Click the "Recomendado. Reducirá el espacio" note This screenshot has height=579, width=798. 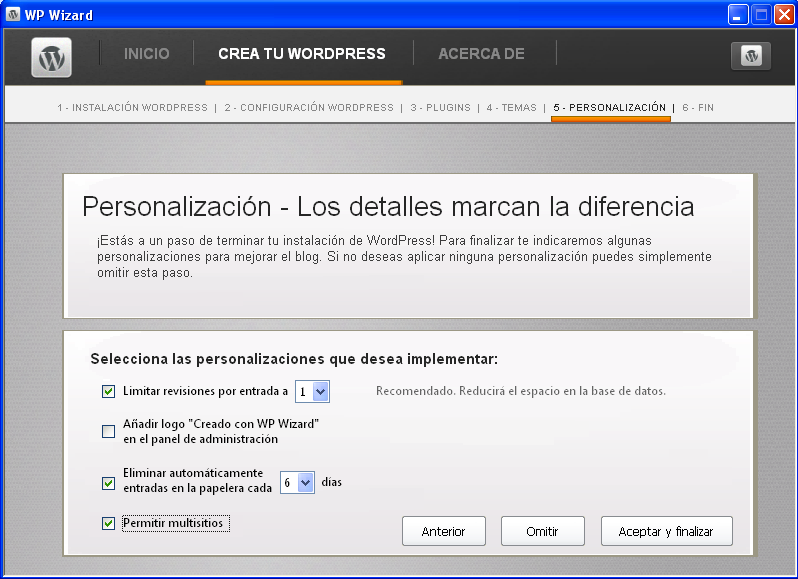point(521,391)
